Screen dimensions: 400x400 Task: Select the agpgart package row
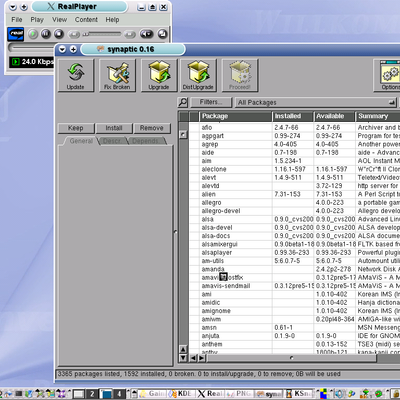click(294, 136)
